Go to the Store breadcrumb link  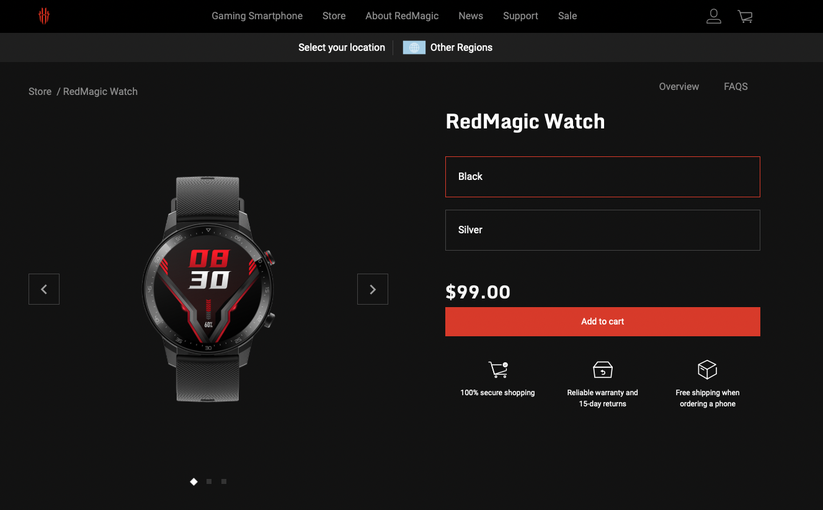click(40, 91)
